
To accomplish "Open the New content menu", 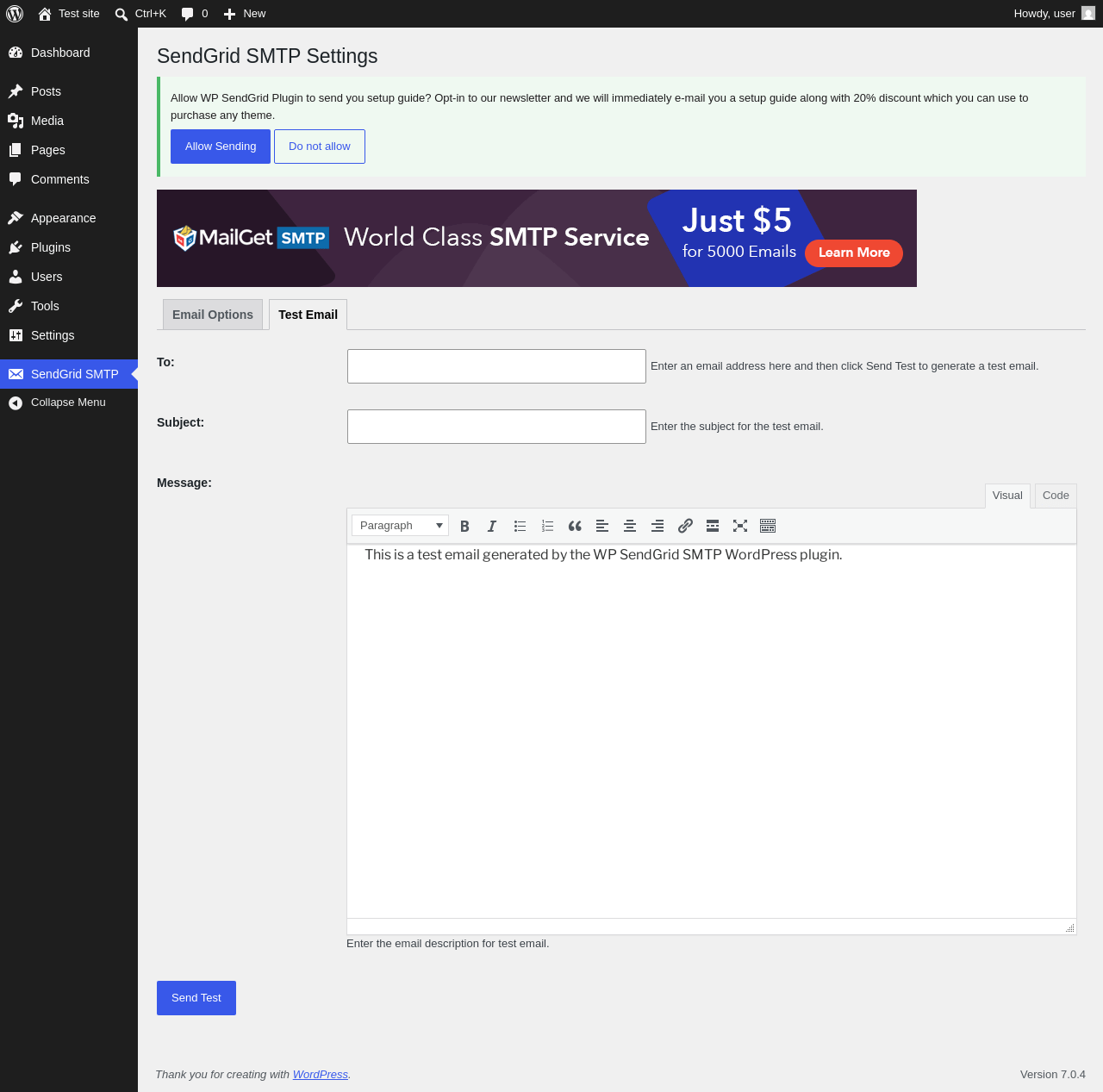I will [x=245, y=14].
